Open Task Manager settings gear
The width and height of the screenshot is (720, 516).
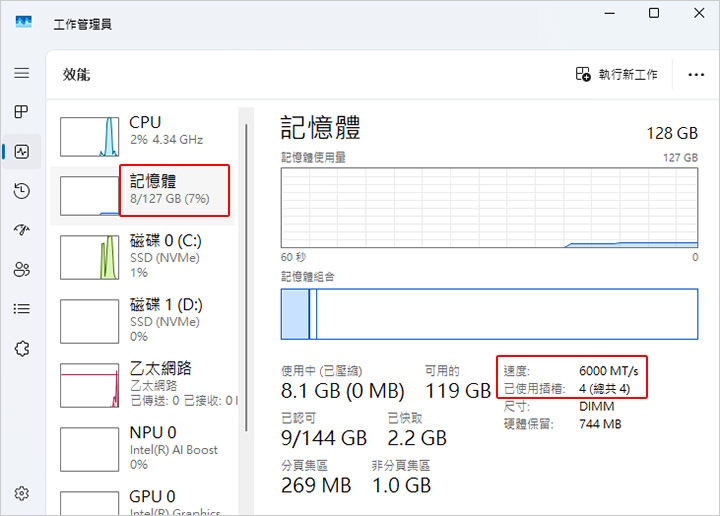tap(22, 494)
